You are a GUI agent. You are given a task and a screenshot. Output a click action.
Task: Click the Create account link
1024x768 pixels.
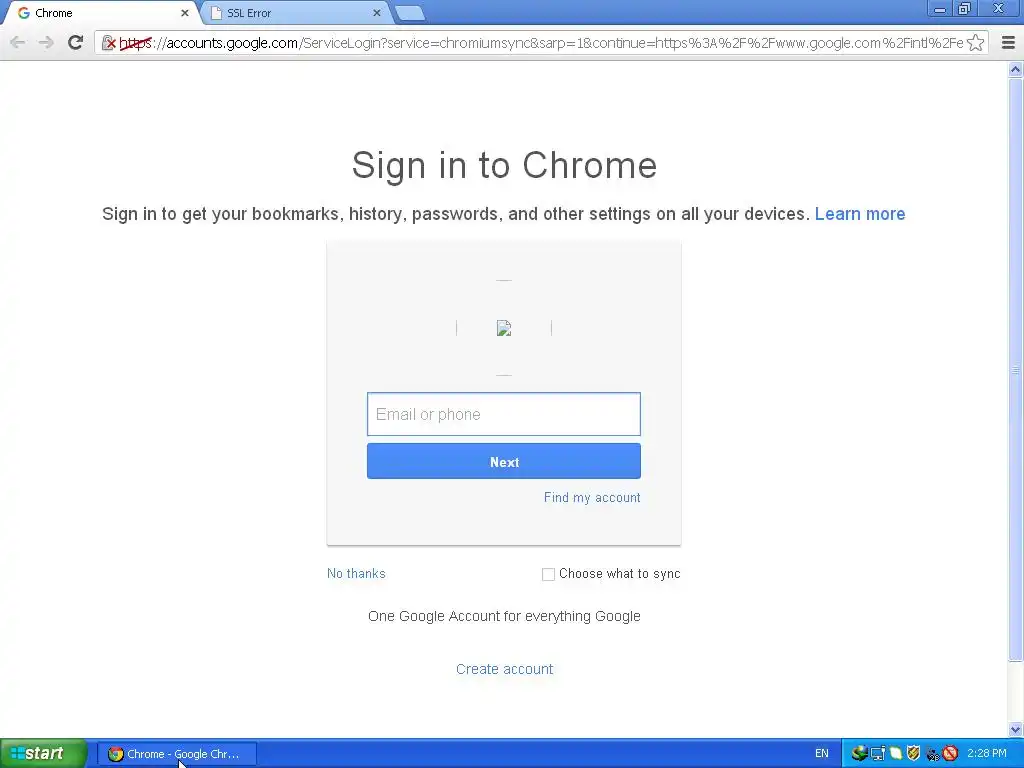504,669
